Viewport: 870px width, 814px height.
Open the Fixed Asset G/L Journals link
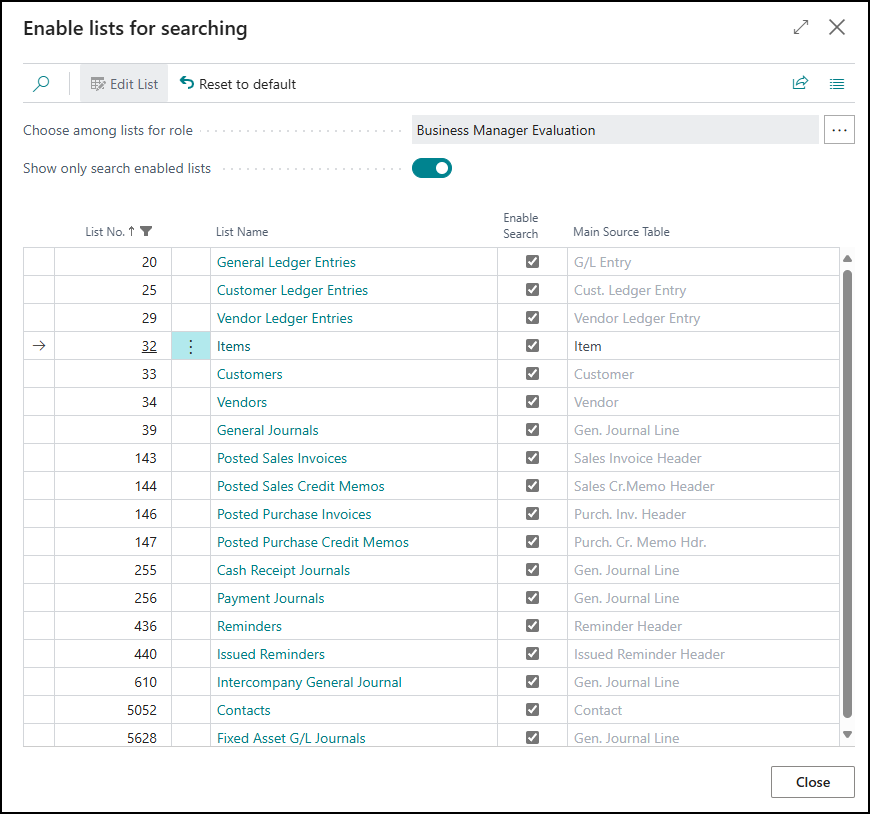[x=291, y=738]
